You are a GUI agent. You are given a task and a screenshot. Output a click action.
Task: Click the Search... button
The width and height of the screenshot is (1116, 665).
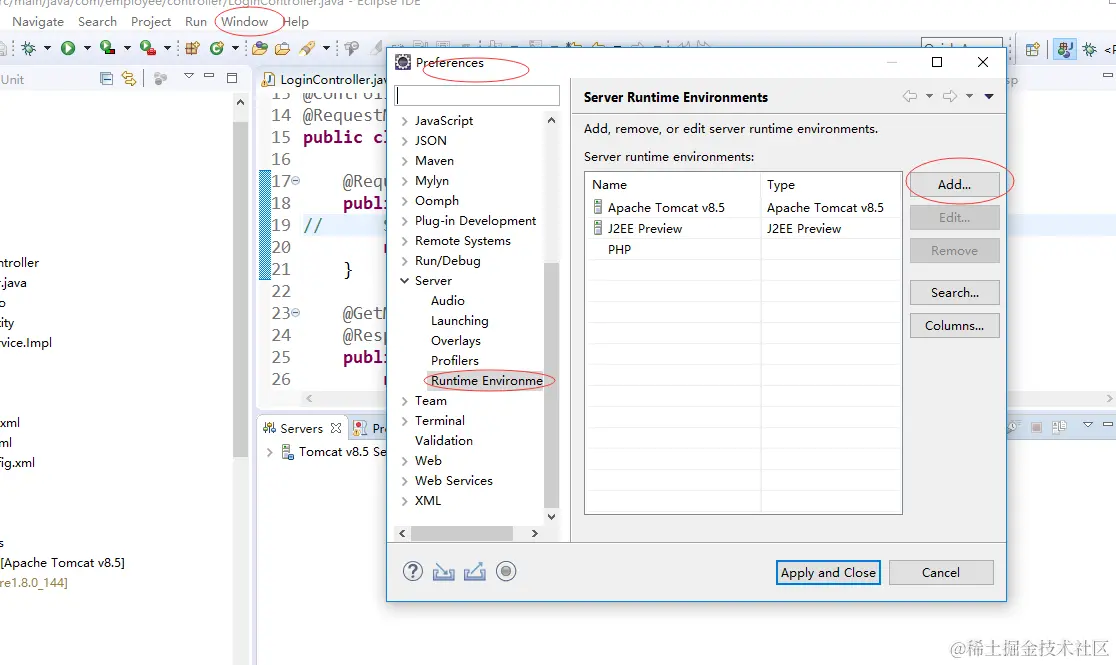click(954, 293)
